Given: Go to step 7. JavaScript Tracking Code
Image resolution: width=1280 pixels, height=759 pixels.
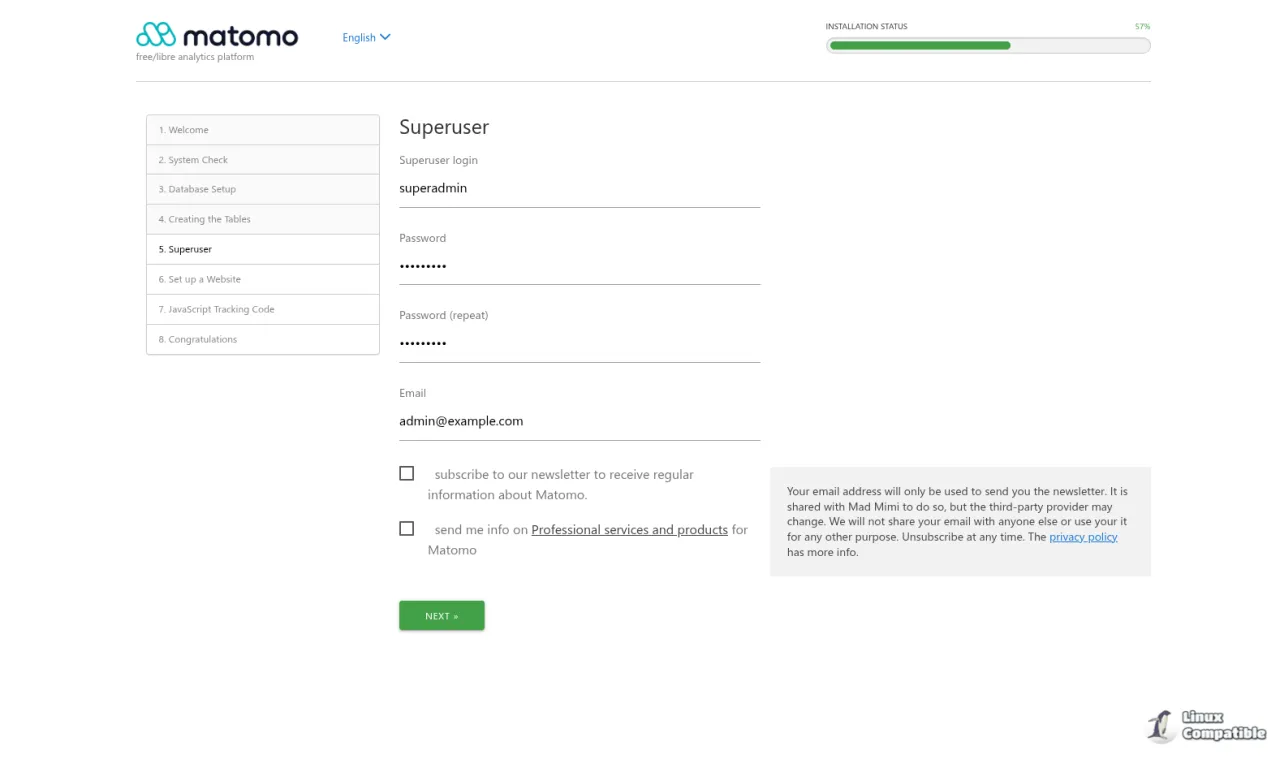Looking at the screenshot, I should 263,309.
